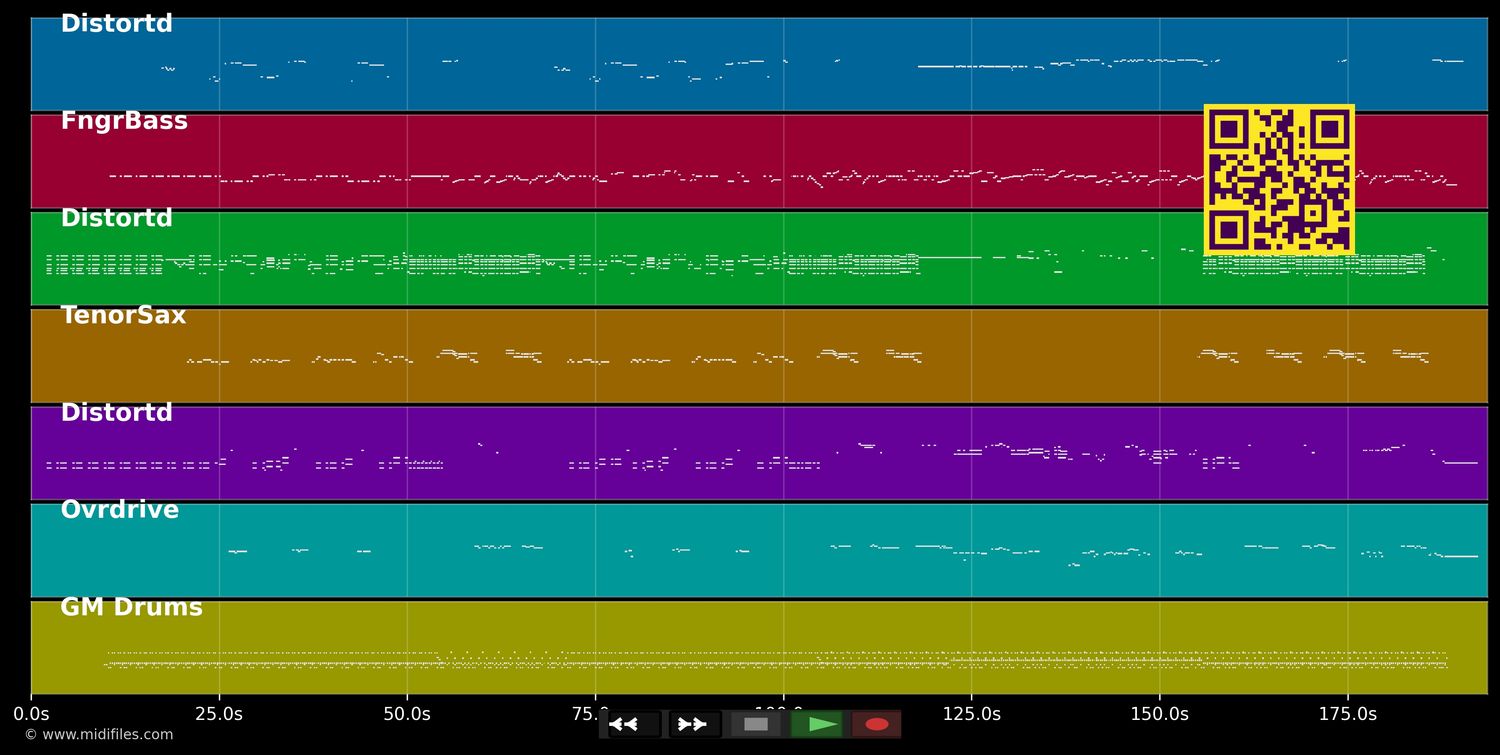
Task: Open the www.midifiles.com copyright link
Action: tap(99, 735)
